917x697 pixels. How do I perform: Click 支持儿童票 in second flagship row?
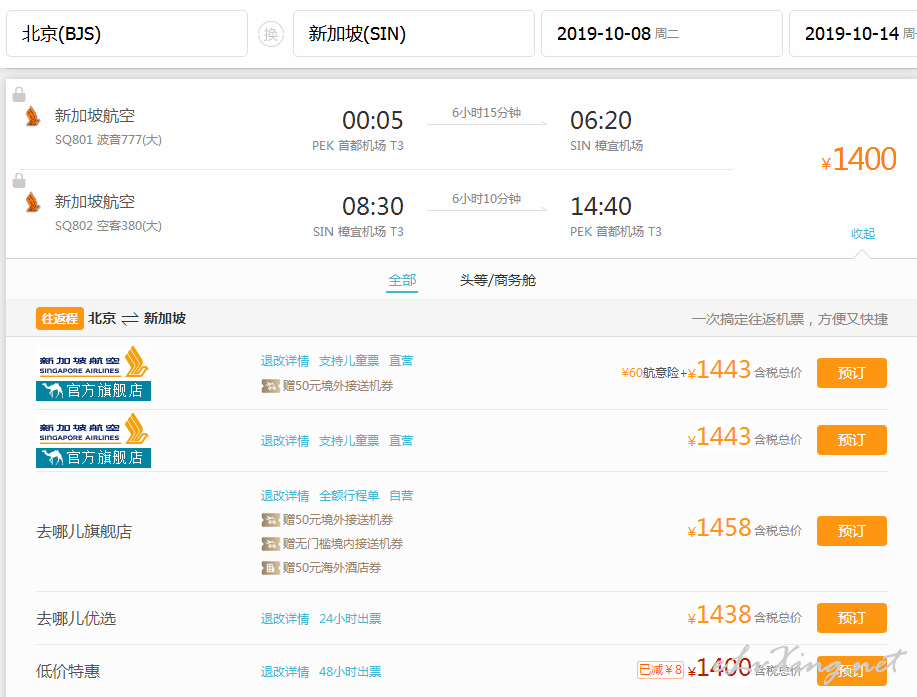[349, 440]
